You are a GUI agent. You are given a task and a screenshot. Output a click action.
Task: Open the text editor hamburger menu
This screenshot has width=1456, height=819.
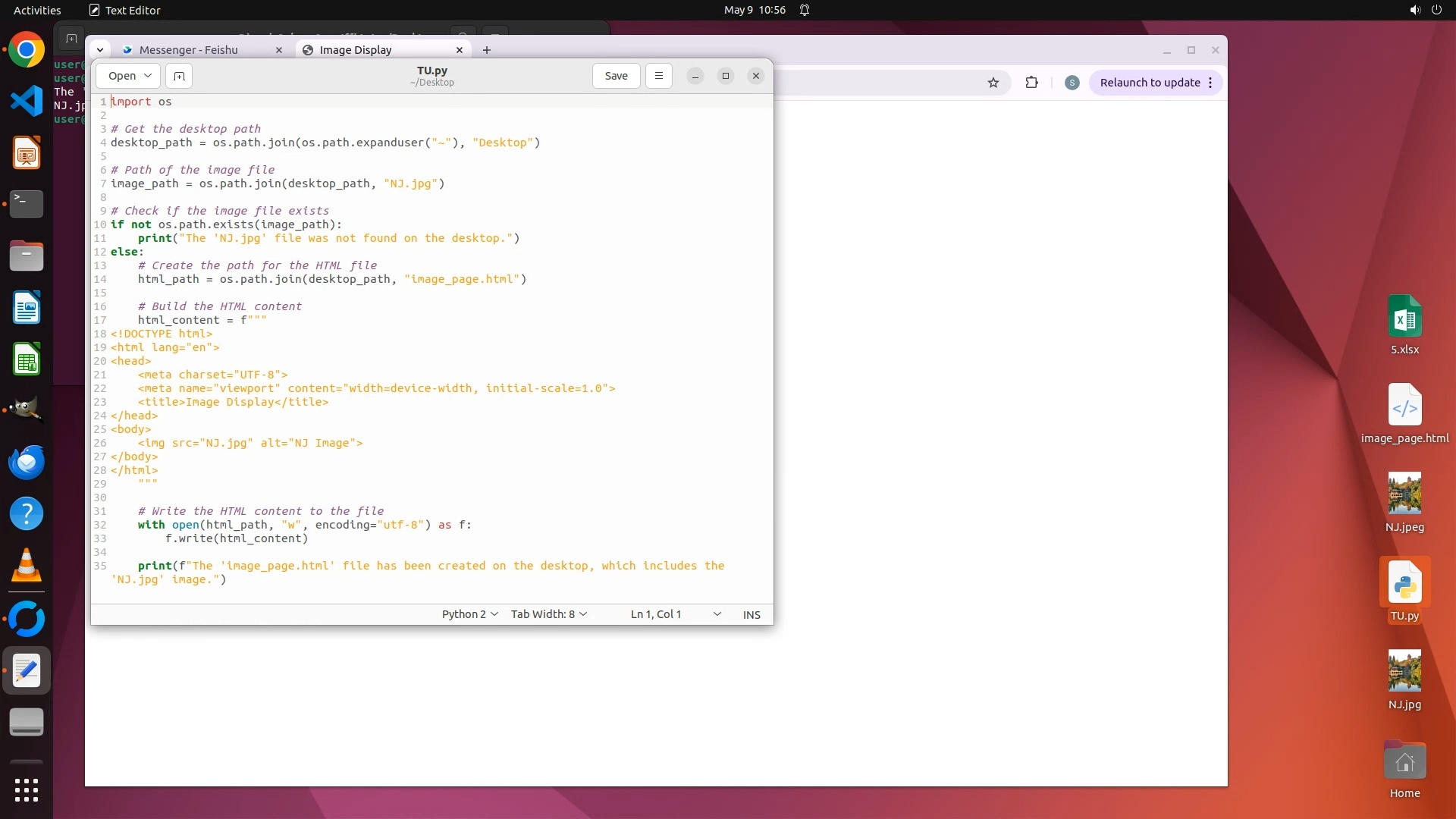tap(658, 76)
